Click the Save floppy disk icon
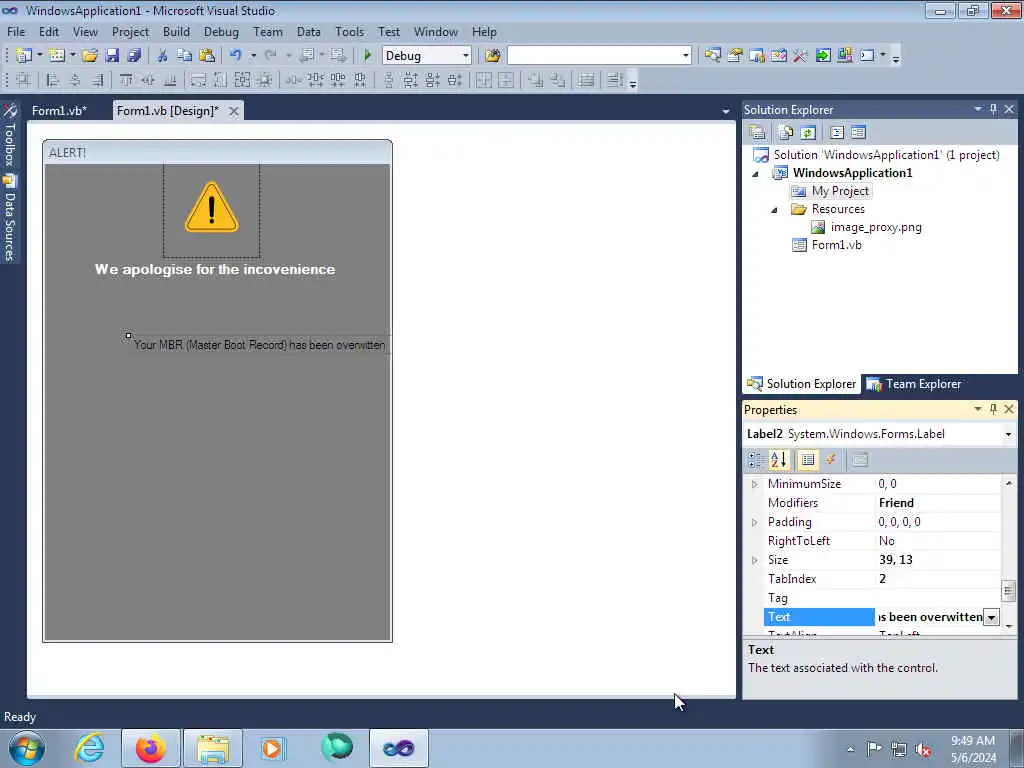Image resolution: width=1024 pixels, height=768 pixels. click(x=112, y=56)
